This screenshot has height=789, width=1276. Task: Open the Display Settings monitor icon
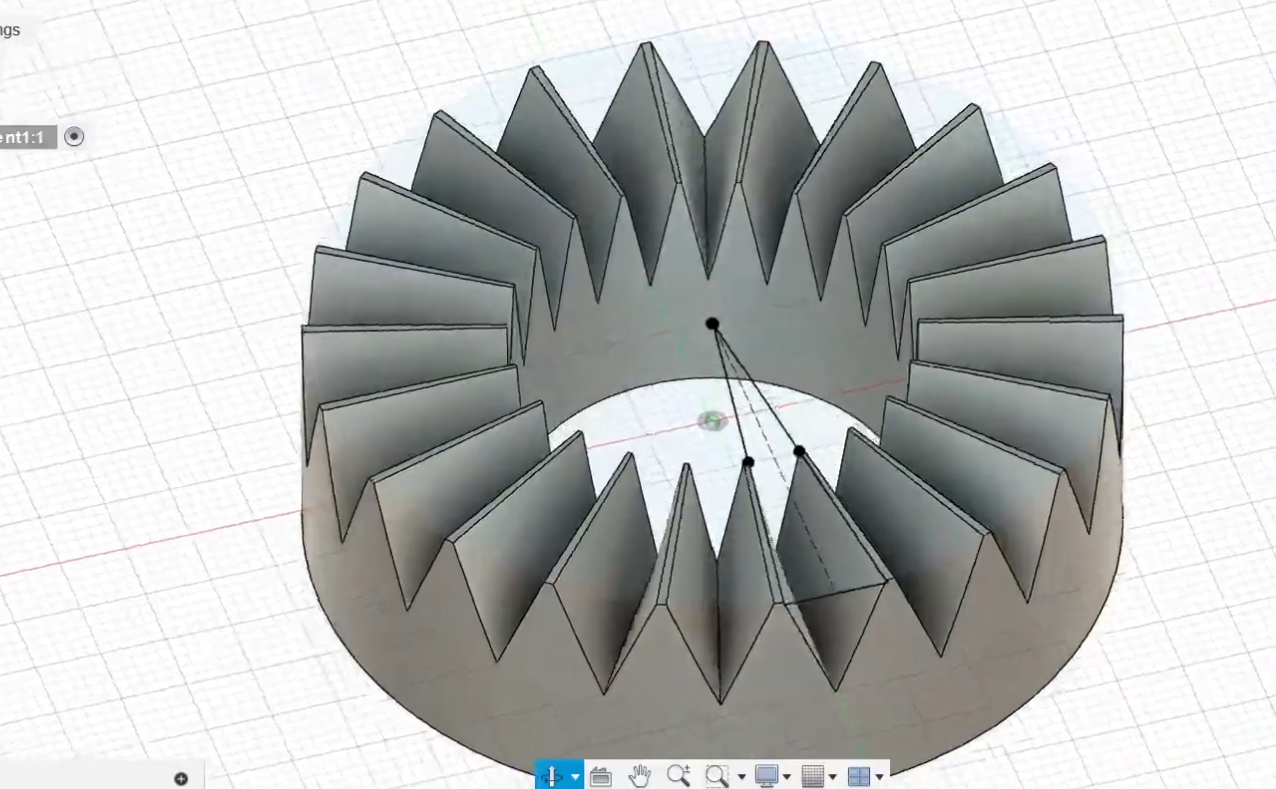(x=767, y=776)
